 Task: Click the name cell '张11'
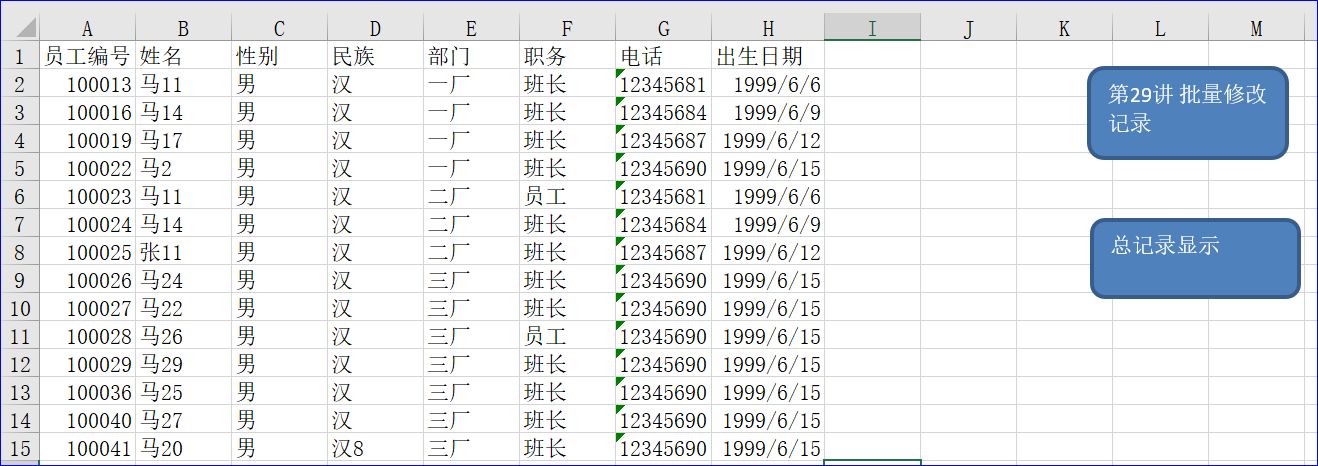point(184,252)
